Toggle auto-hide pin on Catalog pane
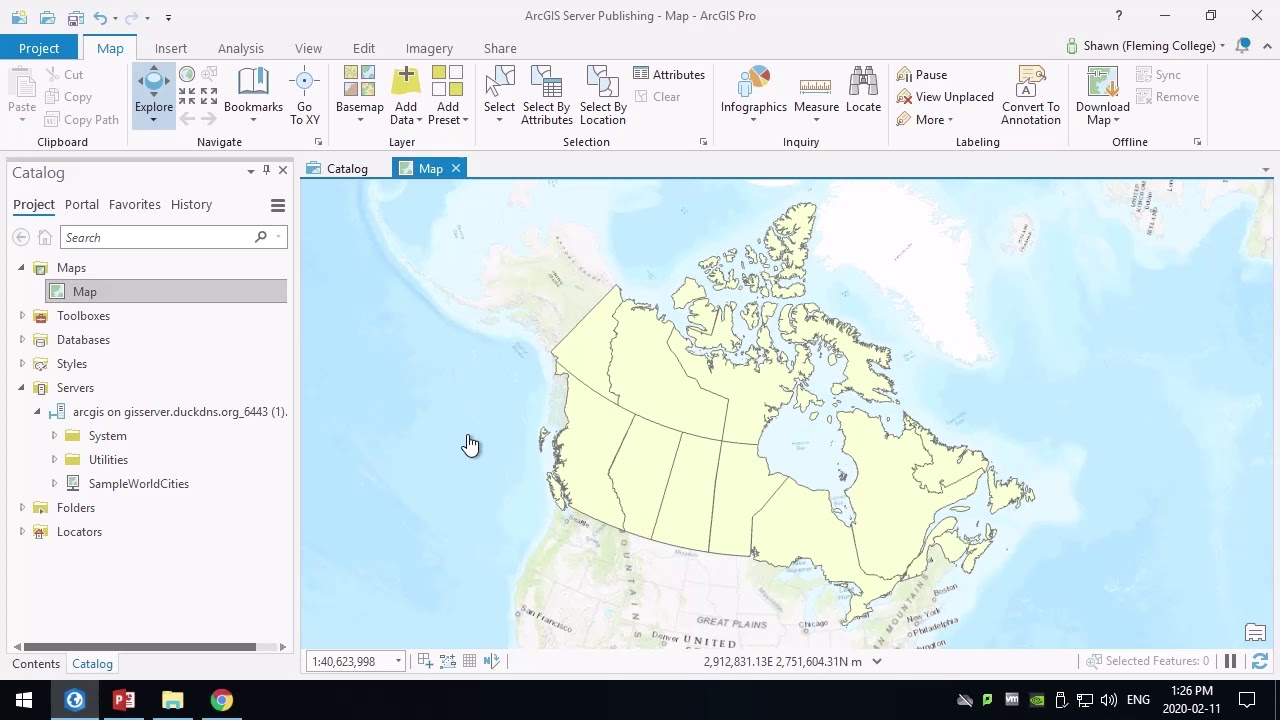 coord(266,171)
